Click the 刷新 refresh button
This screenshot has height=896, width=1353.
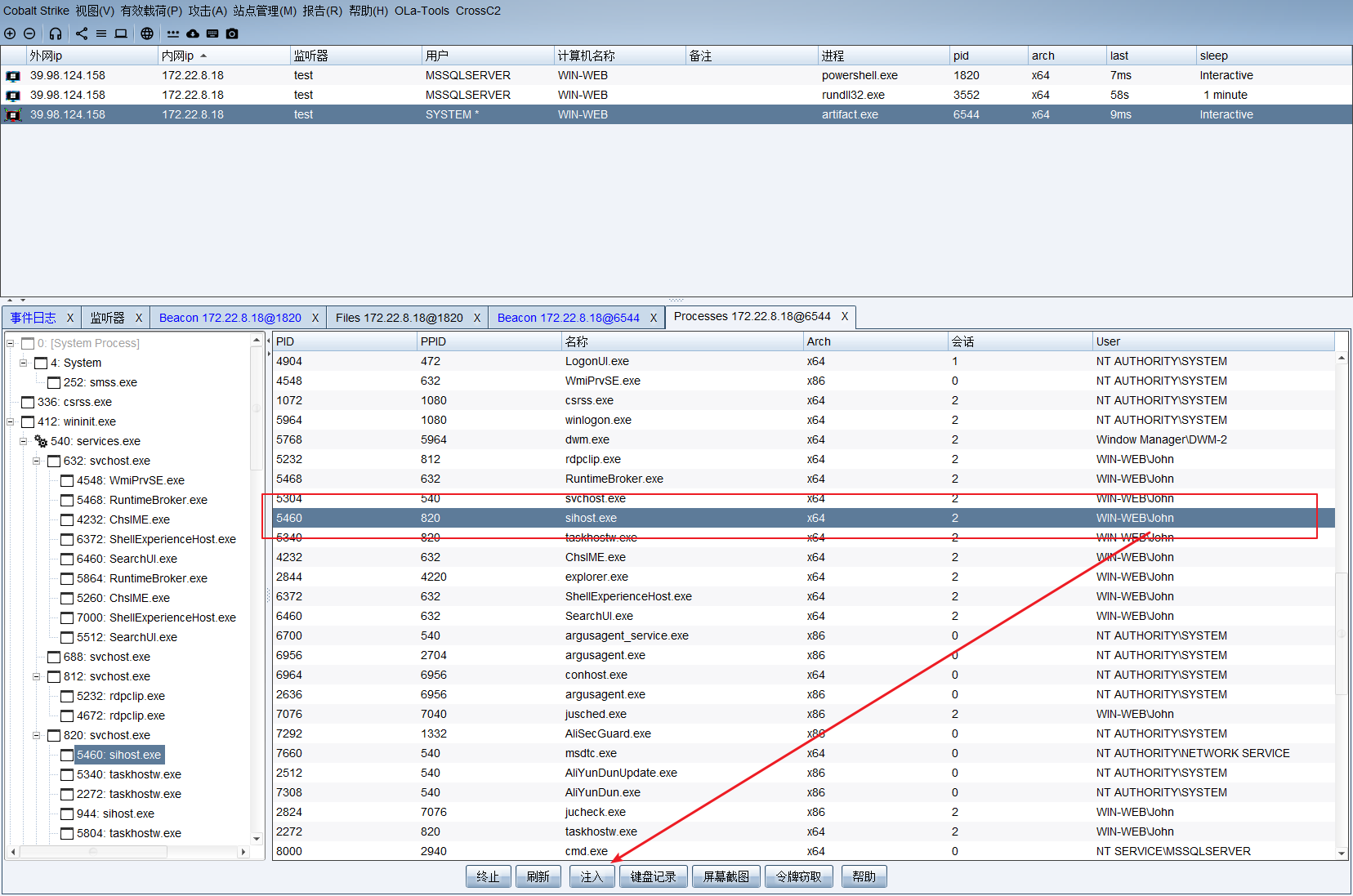(x=538, y=876)
